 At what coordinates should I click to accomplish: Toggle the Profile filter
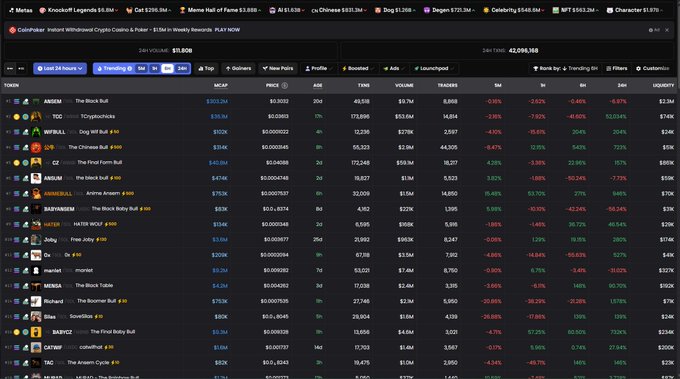318,69
